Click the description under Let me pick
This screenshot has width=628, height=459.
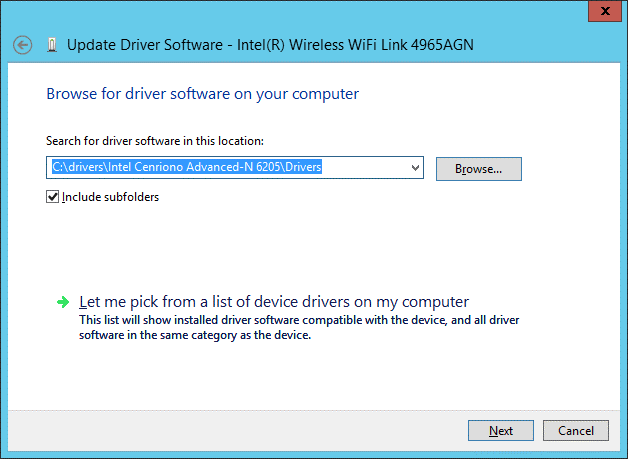(x=298, y=328)
